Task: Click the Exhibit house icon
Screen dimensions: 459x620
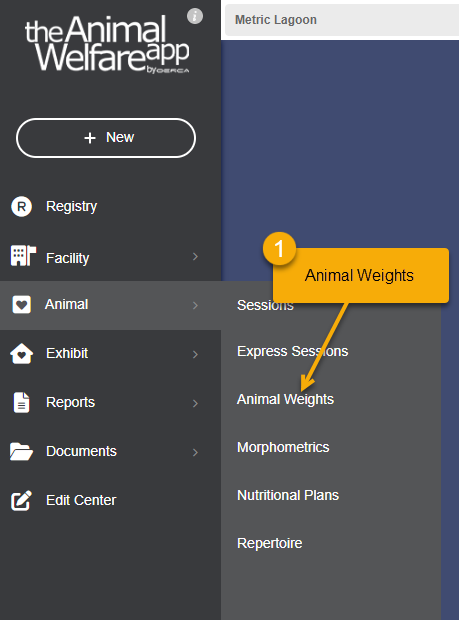Action: tap(21, 353)
